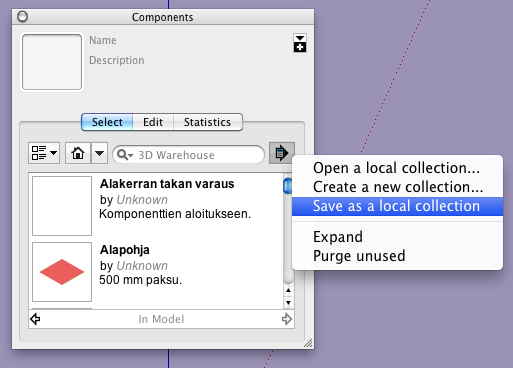Click the 500 mm paksu. description
This screenshot has height=368, width=513.
click(x=141, y=280)
